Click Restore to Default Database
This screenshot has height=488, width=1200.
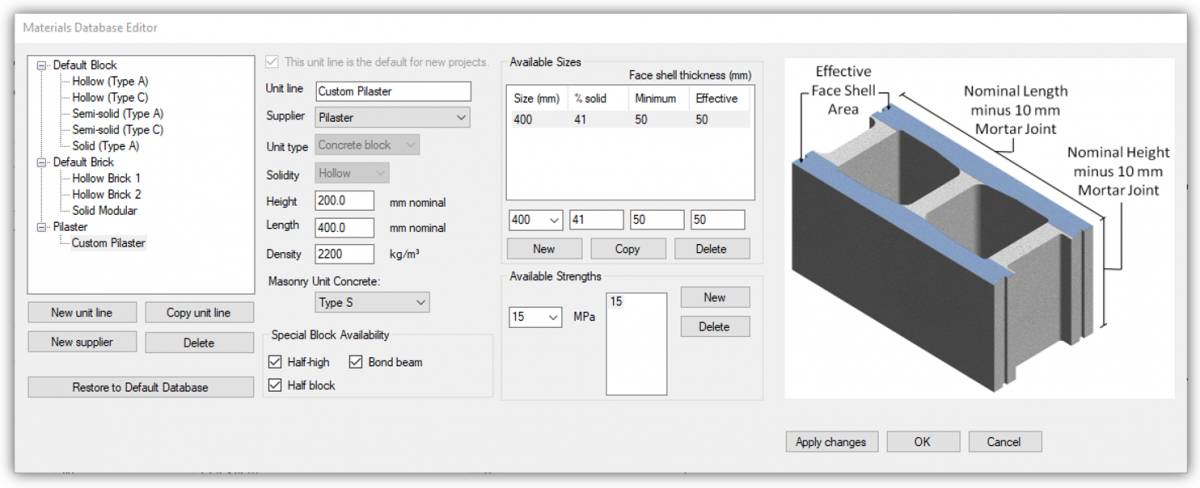[140, 387]
